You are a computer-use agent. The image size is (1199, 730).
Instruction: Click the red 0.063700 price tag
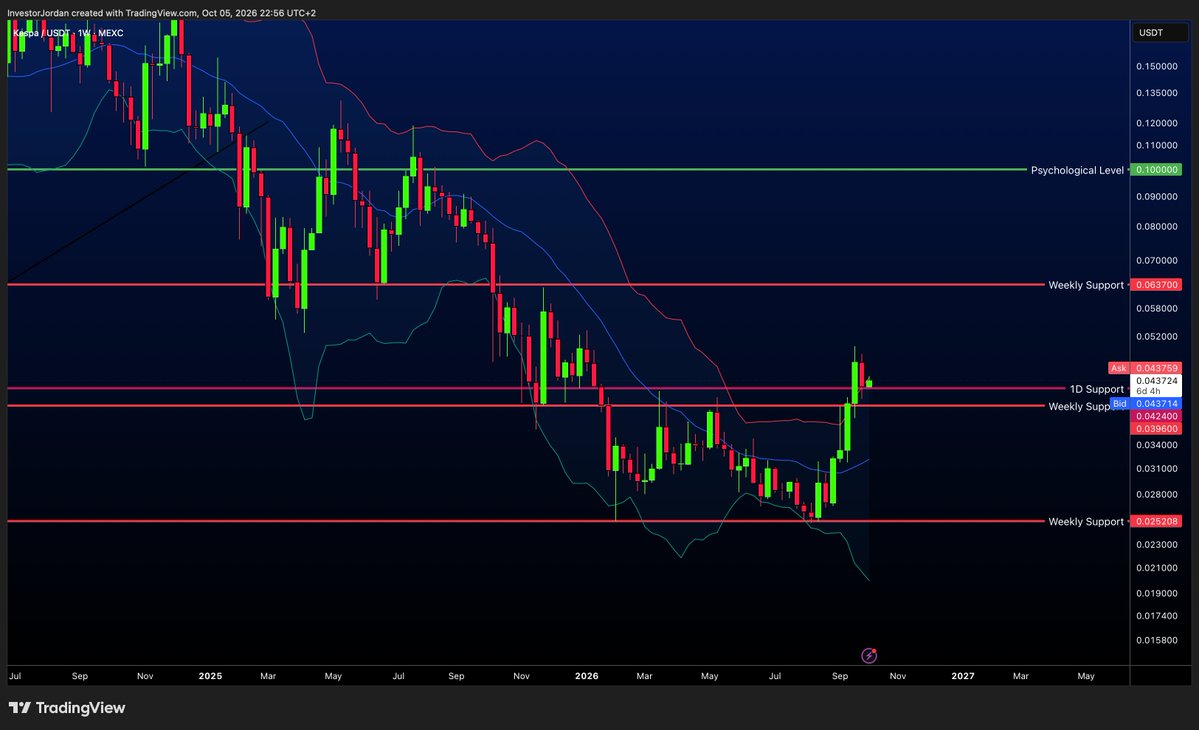pos(1156,285)
